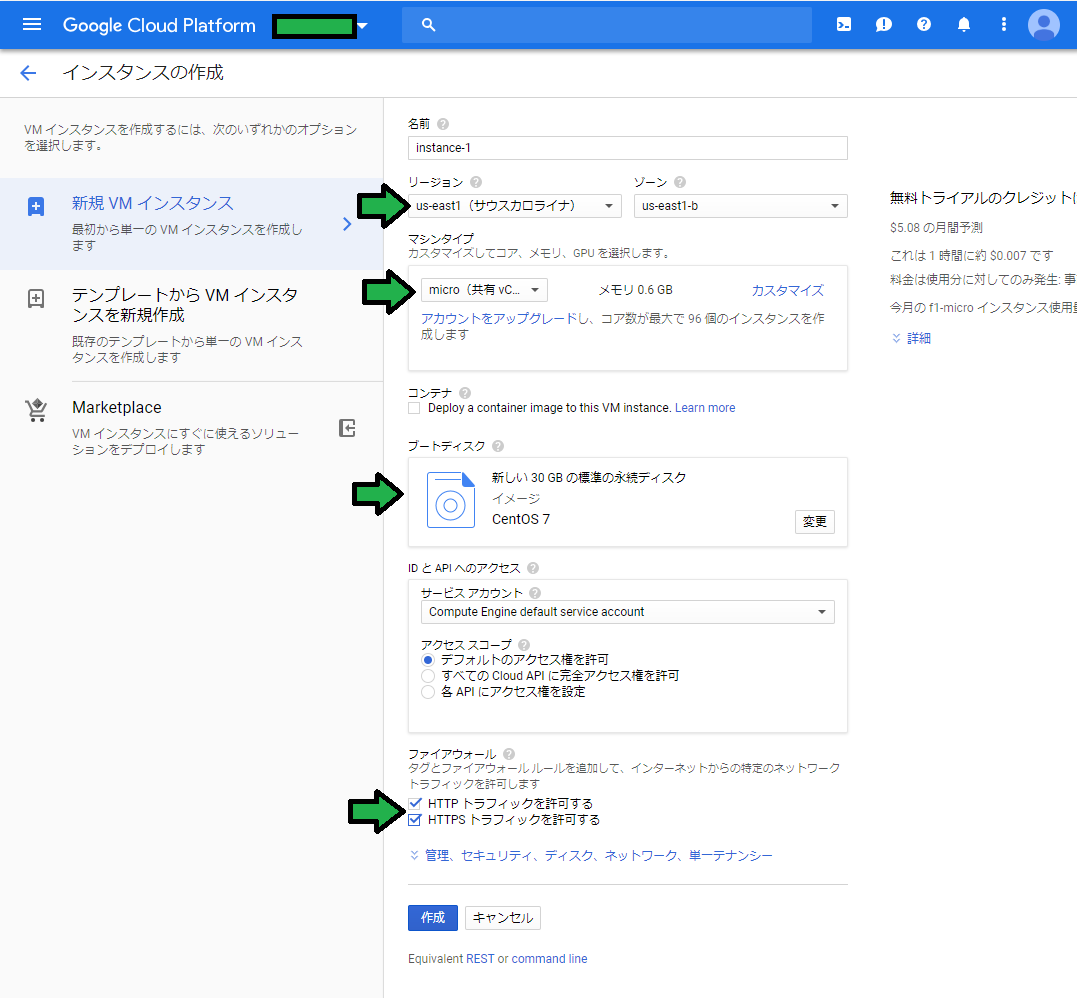Click help icon next to サービス アカウント
Image resolution: width=1077 pixels, height=998 pixels.
(x=535, y=593)
